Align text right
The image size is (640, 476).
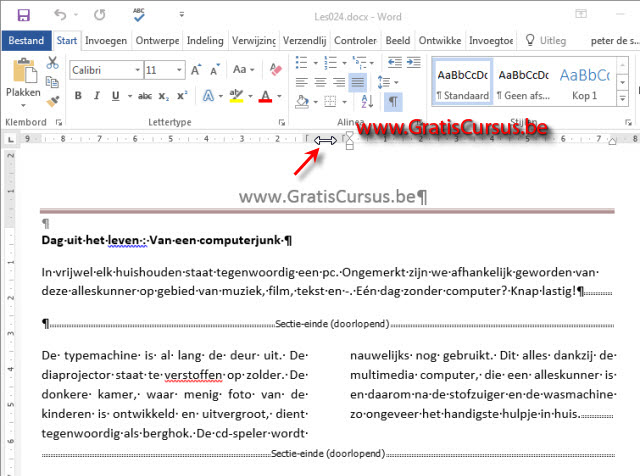(339, 82)
